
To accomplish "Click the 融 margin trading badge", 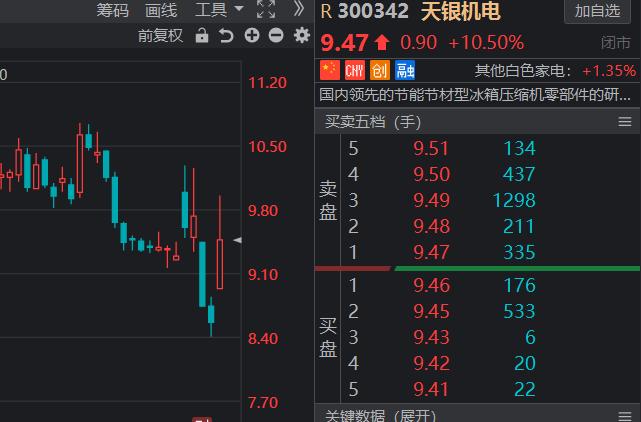I will pos(405,70).
